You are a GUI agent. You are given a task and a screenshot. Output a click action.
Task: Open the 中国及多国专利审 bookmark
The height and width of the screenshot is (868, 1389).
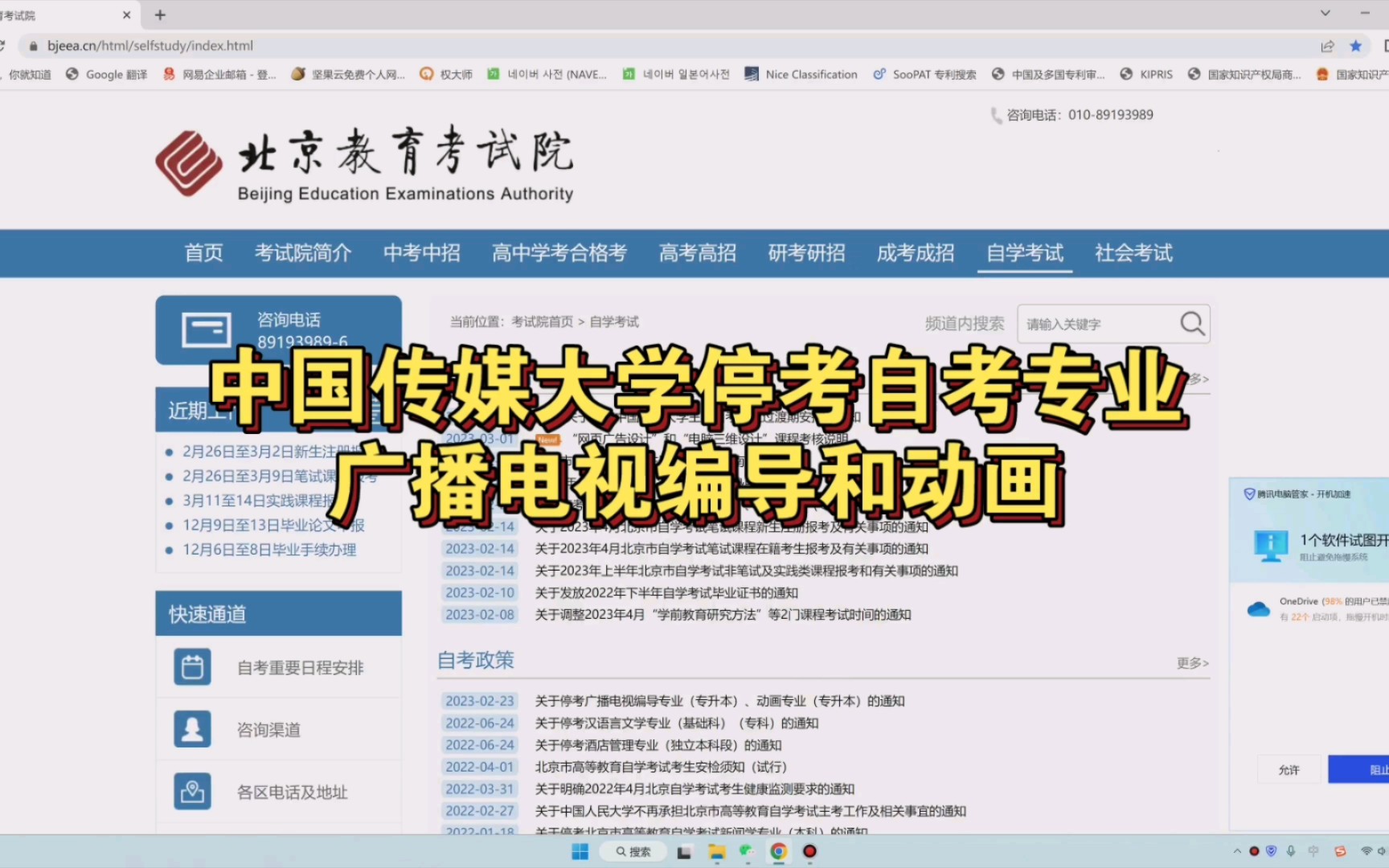coord(1048,74)
